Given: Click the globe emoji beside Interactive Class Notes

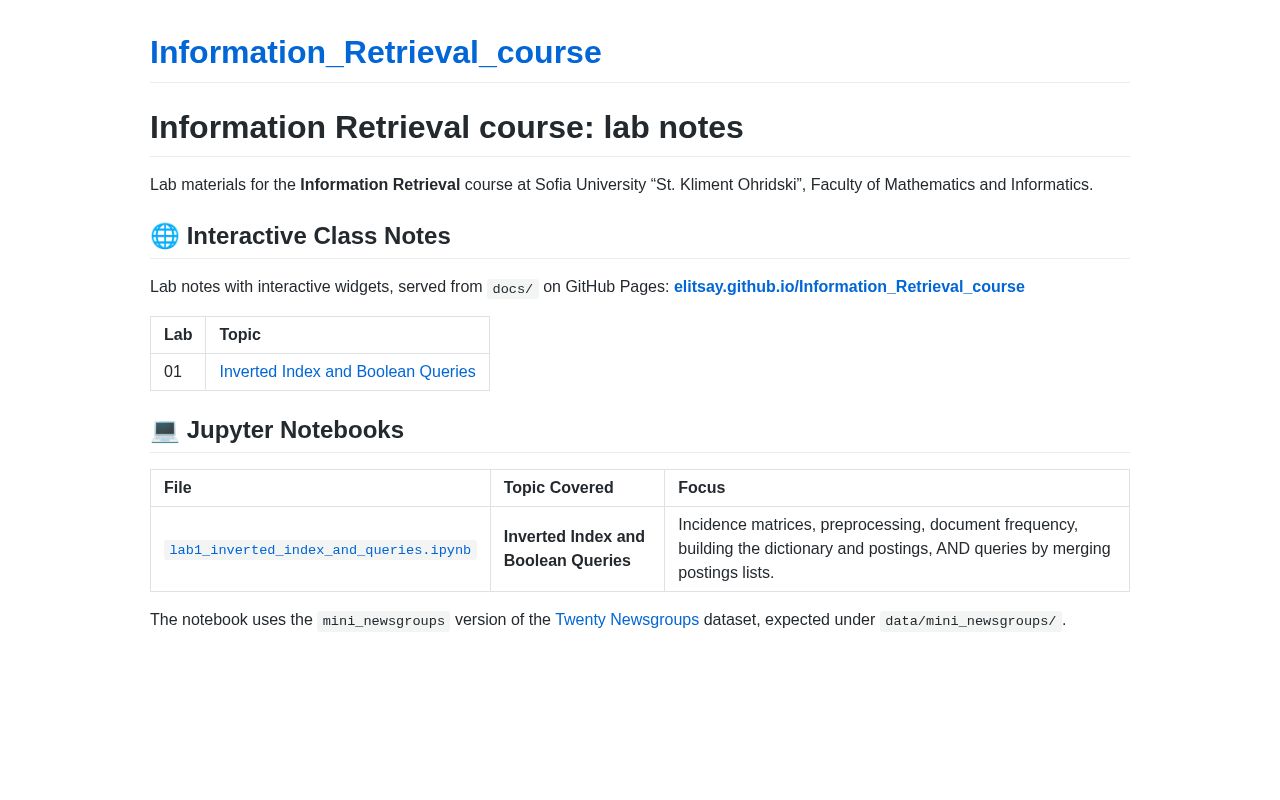Looking at the screenshot, I should click(165, 236).
